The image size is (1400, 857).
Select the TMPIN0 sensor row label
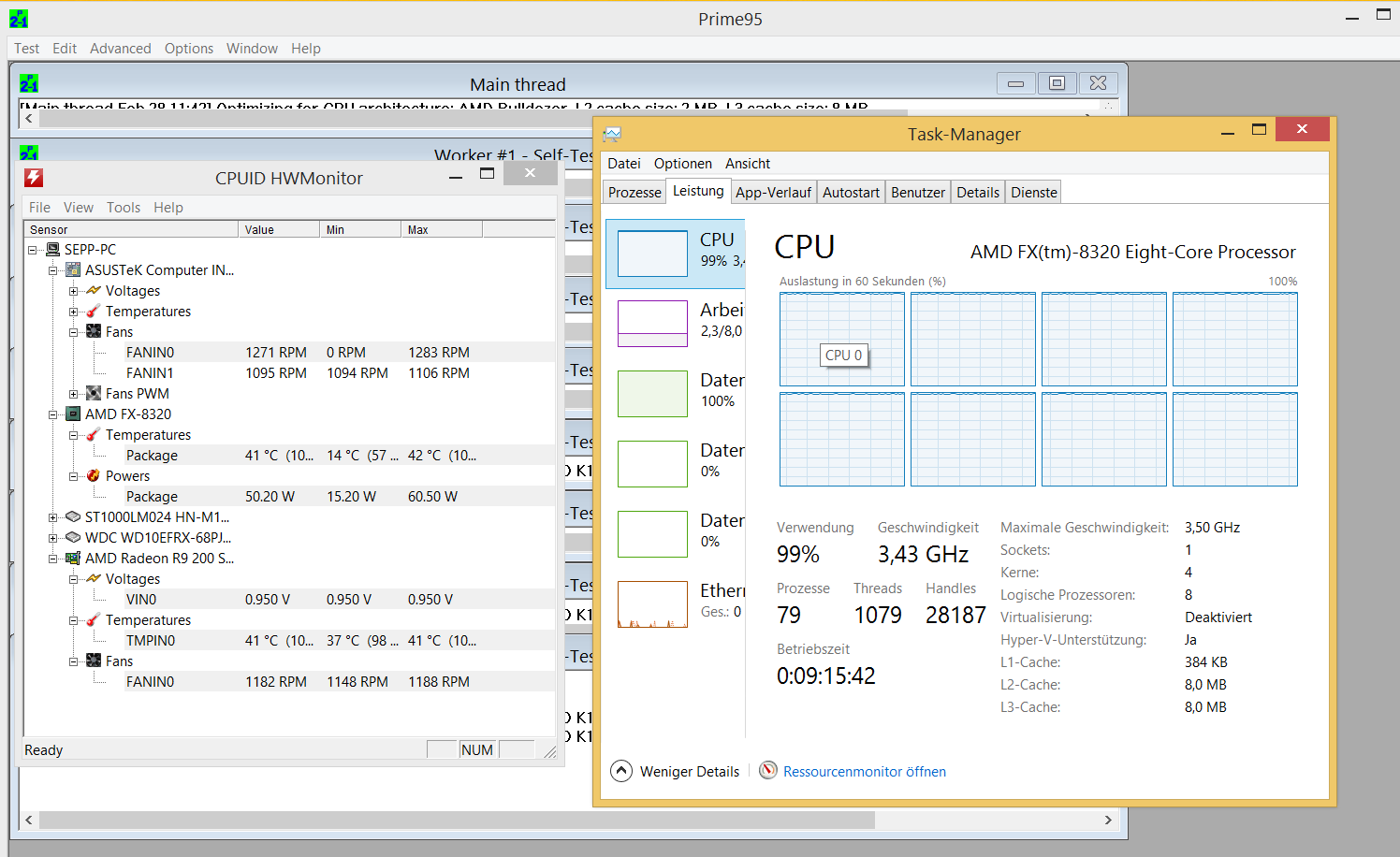151,641
